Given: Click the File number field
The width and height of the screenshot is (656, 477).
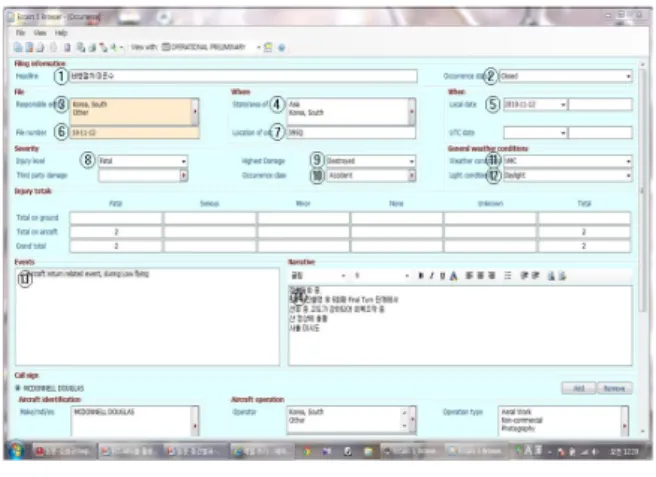Looking at the screenshot, I should point(134,133).
